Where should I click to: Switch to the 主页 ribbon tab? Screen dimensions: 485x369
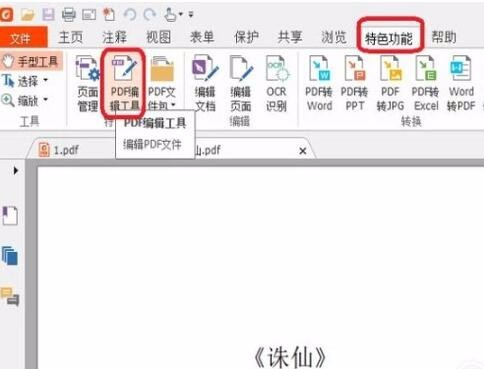tap(71, 37)
